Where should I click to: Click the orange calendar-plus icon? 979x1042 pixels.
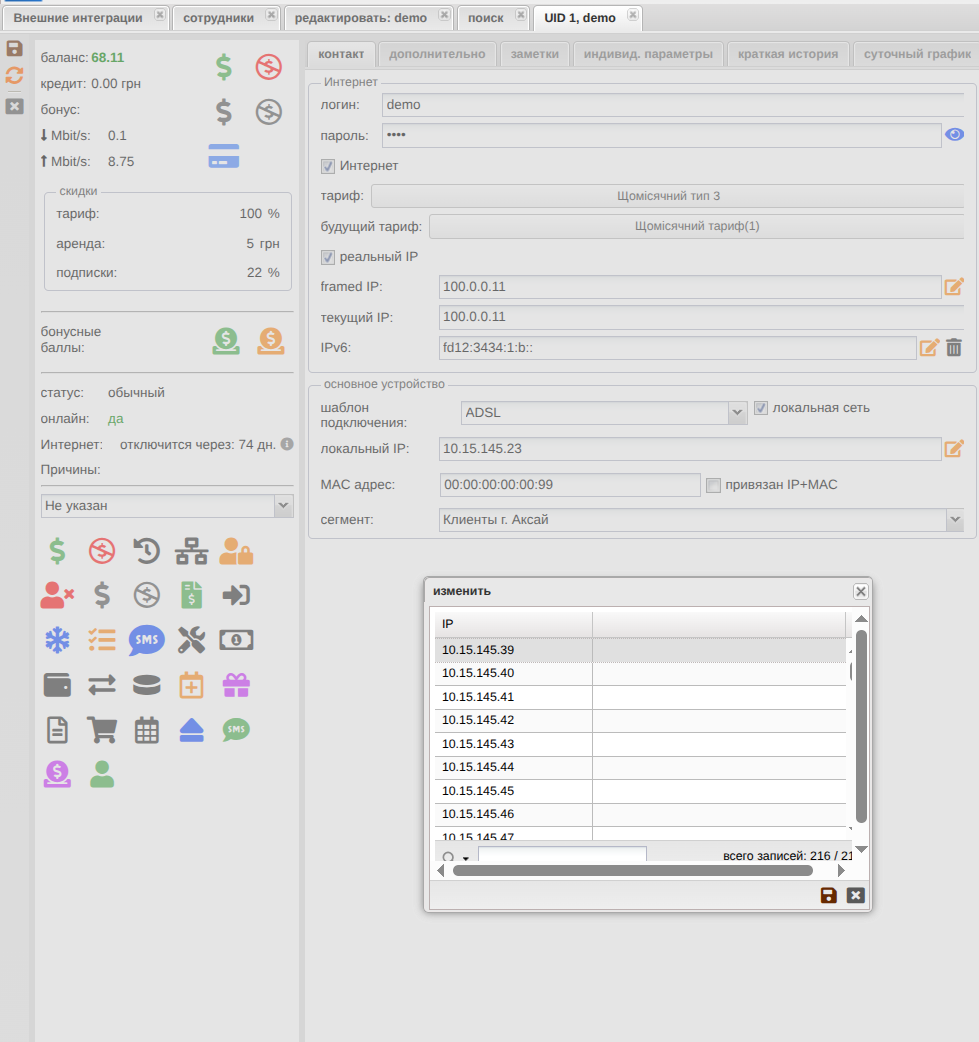pyautogui.click(x=191, y=685)
